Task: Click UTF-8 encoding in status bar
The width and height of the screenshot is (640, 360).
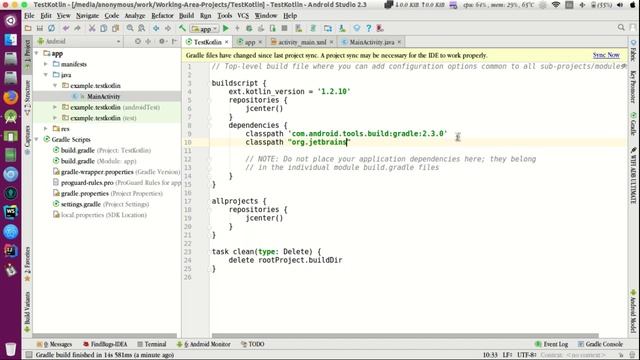Action: pos(527,355)
